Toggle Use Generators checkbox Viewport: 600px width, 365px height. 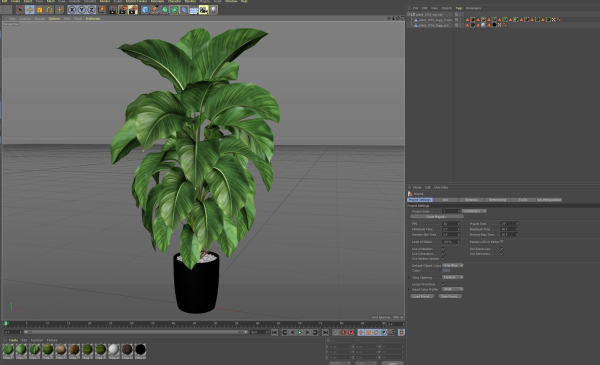[x=443, y=254]
